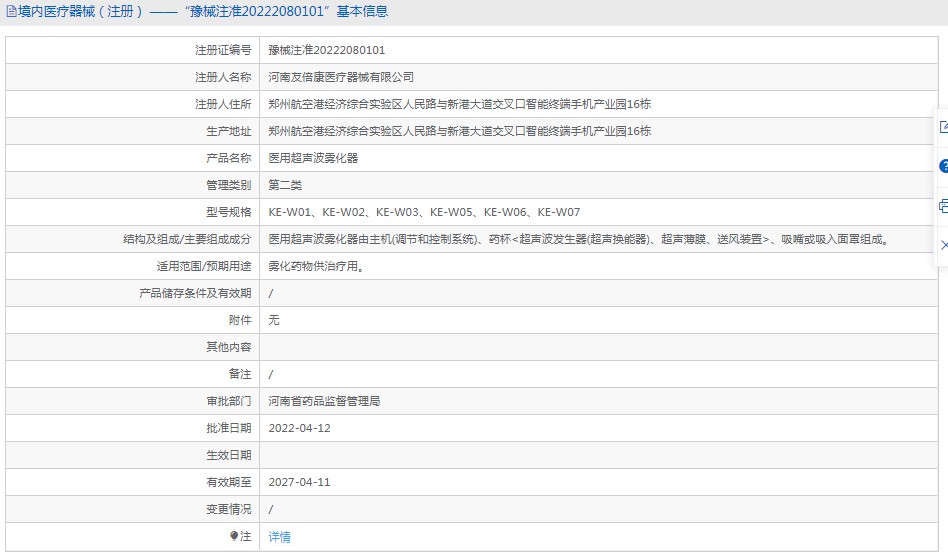Open the 详情 details link
The image size is (948, 557).
pos(280,537)
